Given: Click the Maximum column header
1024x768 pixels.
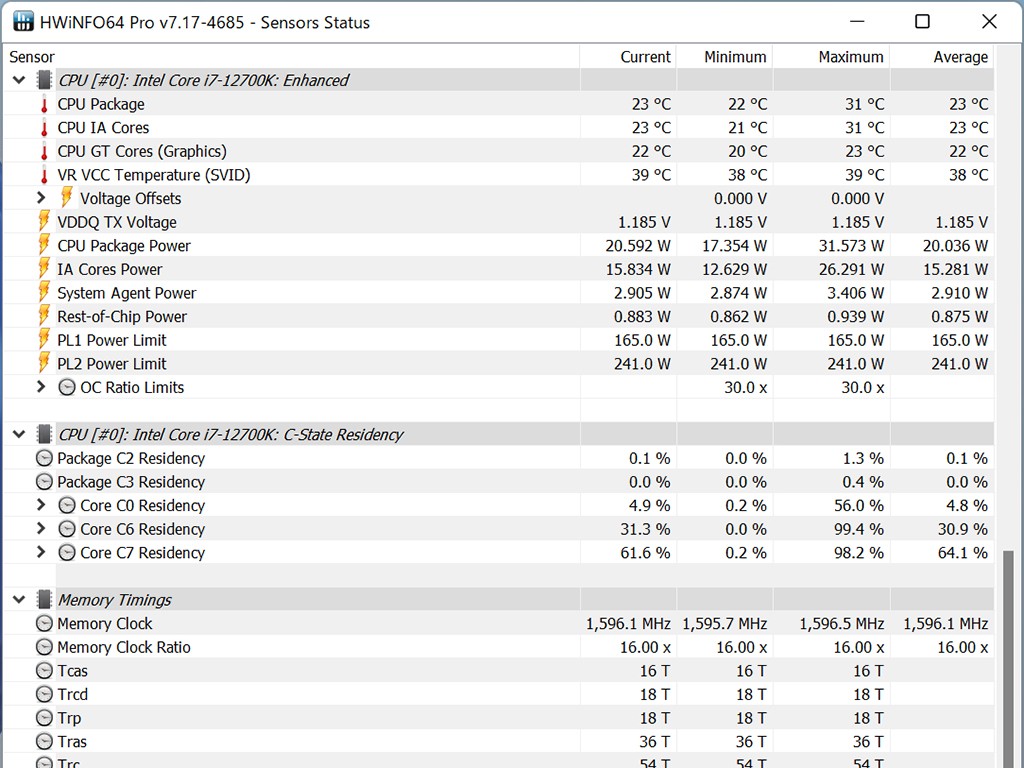Looking at the screenshot, I should [x=850, y=57].
